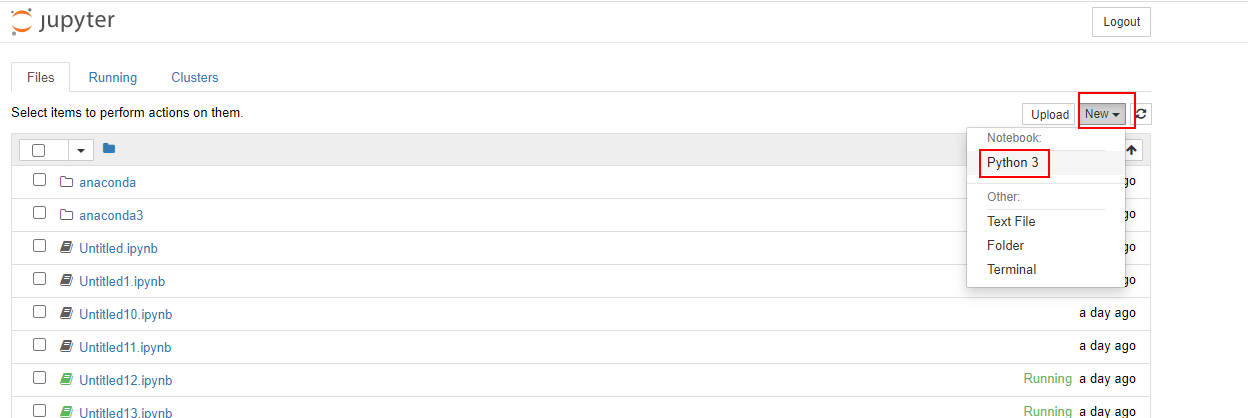Open the Untitled11.ipynb notebook link
This screenshot has height=418, width=1248.
(x=125, y=347)
